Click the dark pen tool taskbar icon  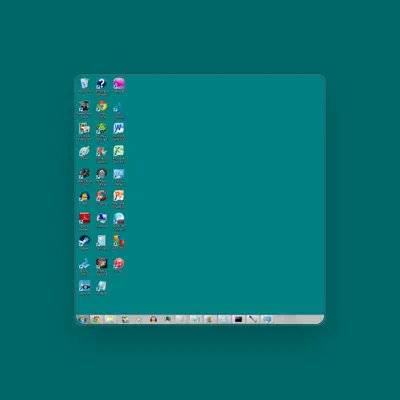(x=253, y=319)
